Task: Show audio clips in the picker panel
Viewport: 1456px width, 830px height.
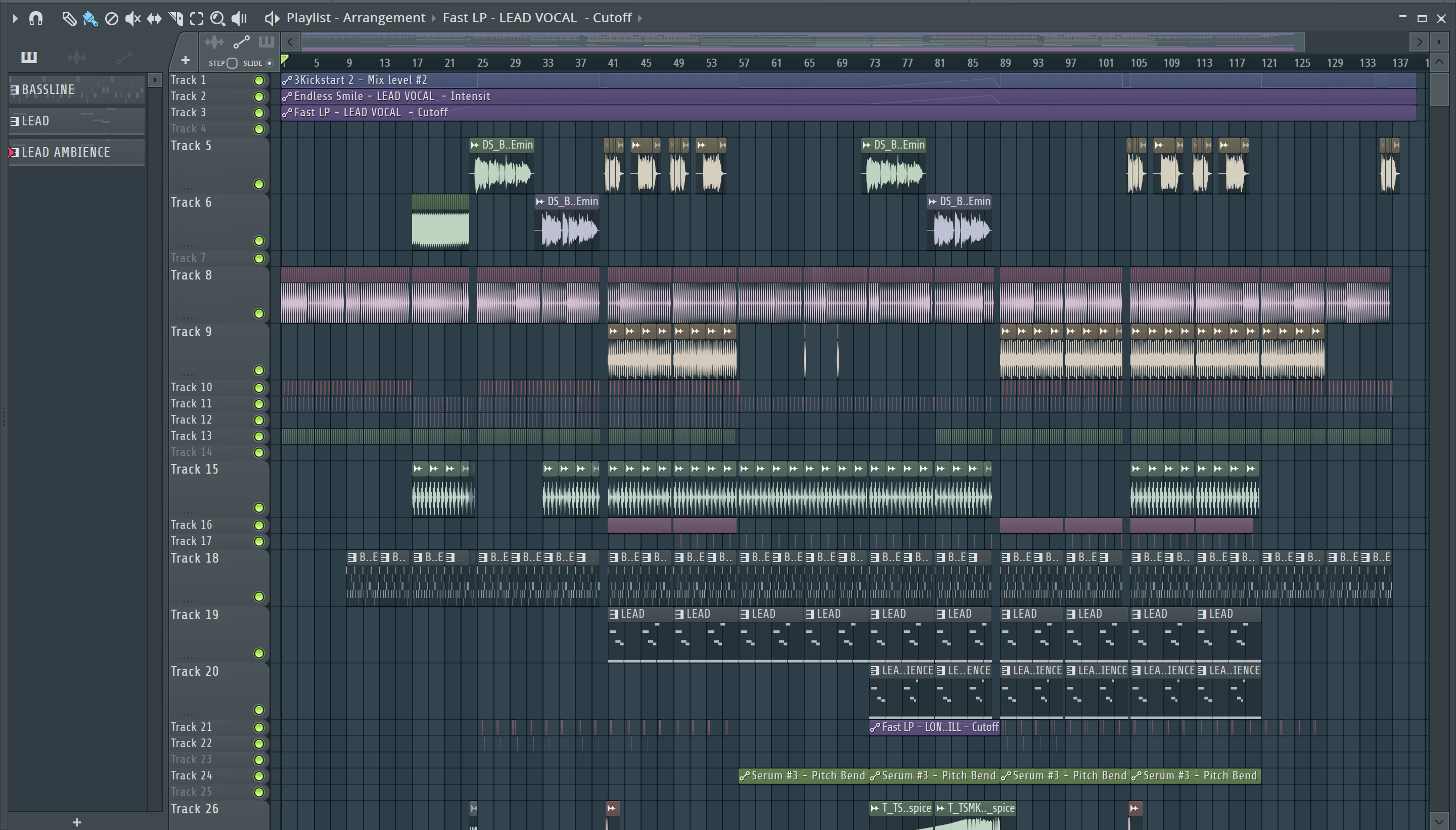Action: (x=76, y=57)
